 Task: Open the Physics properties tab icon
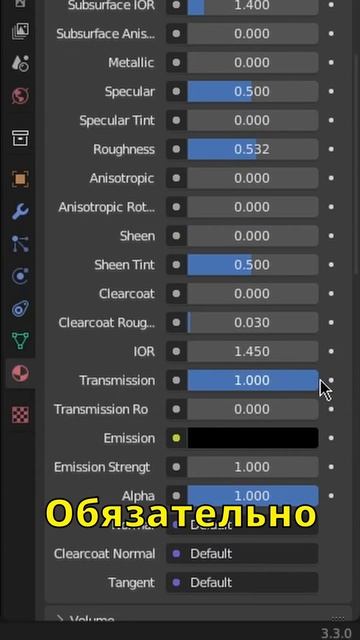pos(20,276)
